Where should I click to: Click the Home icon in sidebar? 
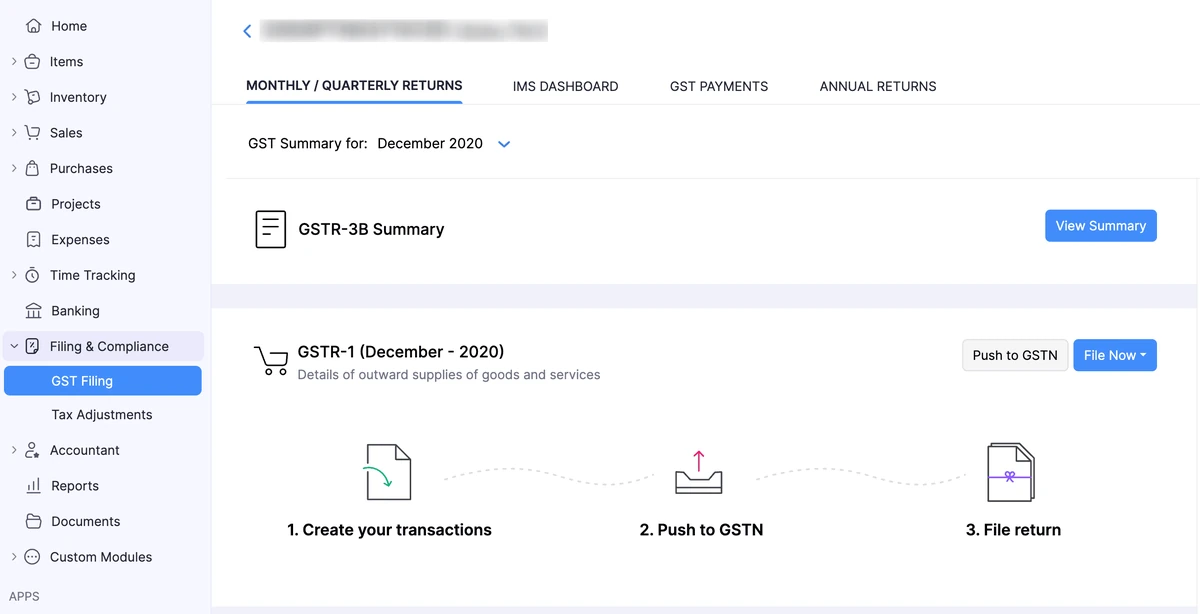33,26
